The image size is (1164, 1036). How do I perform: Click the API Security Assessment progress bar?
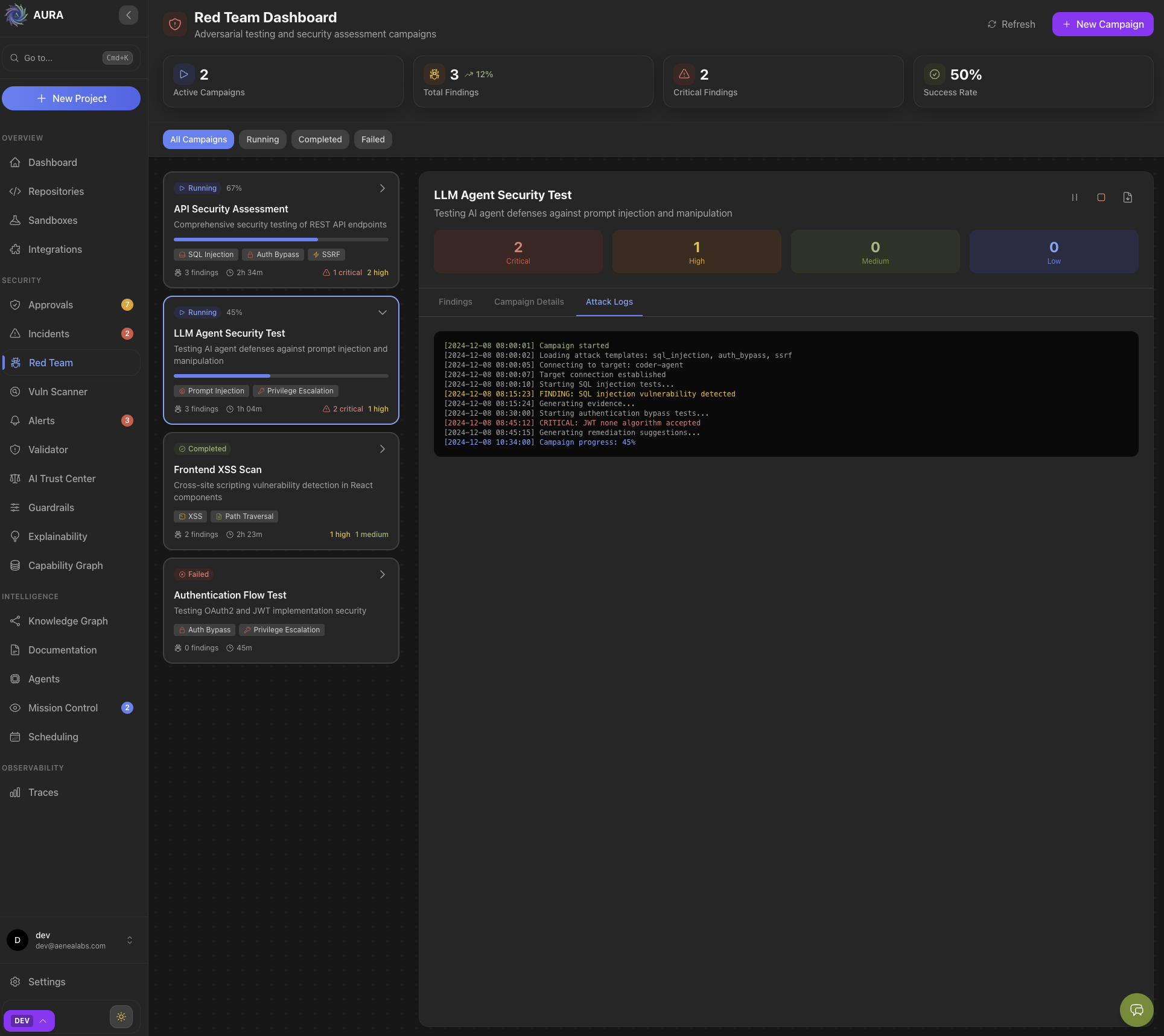point(281,240)
